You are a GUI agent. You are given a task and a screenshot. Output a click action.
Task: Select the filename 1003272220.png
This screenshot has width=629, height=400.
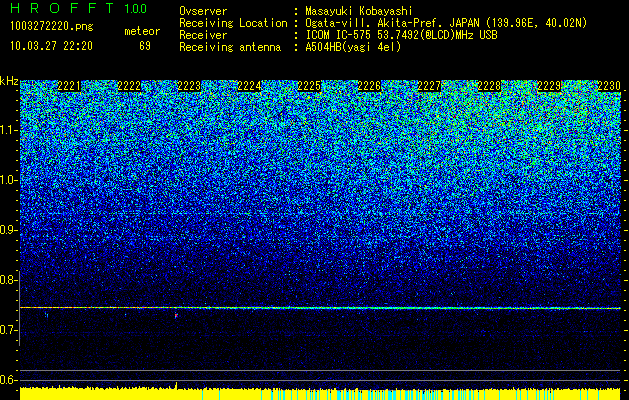[52, 26]
